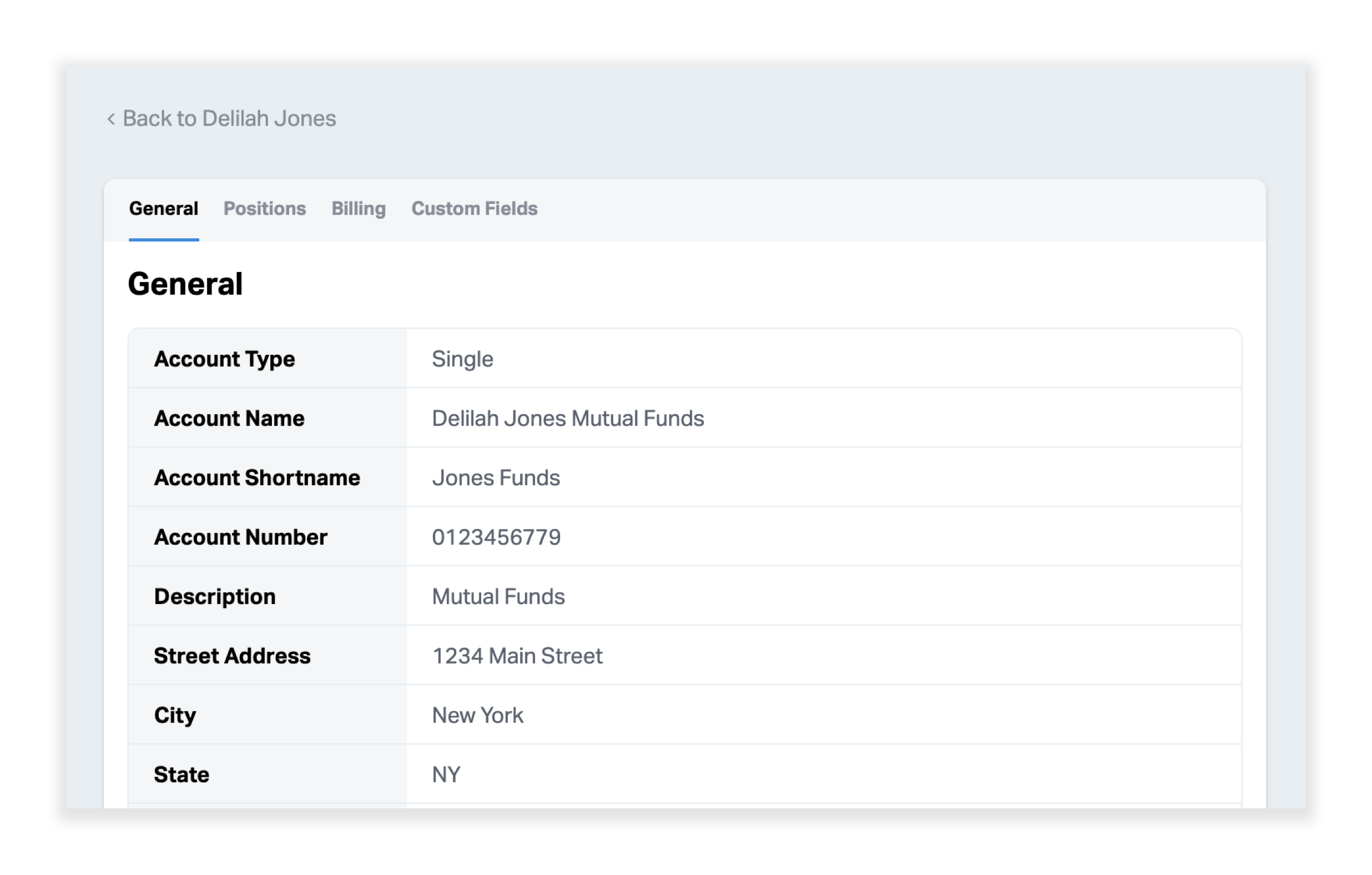Click the City label
Screen dimensions: 1372x875
pyautogui.click(x=175, y=716)
